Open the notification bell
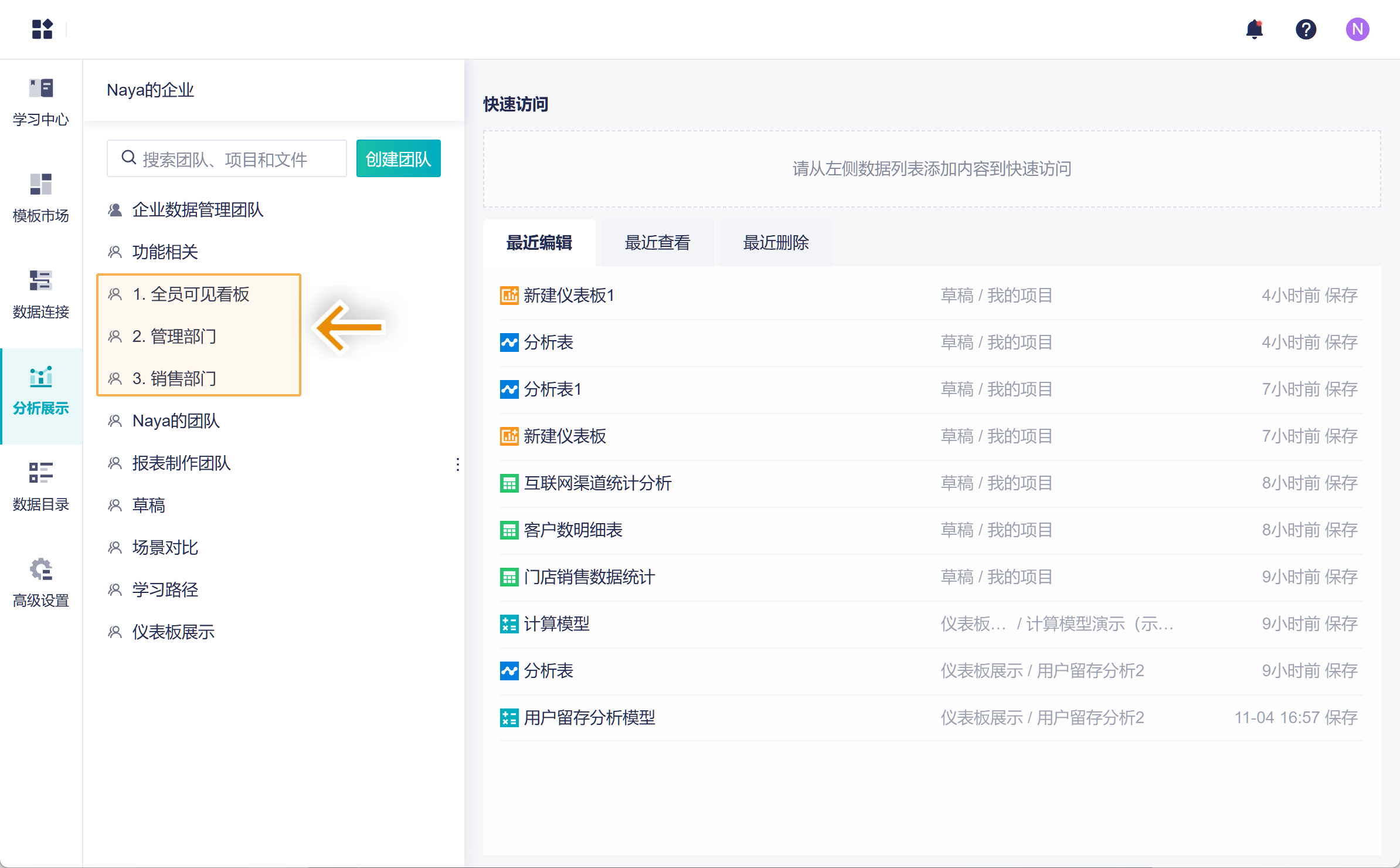Image resolution: width=1400 pixels, height=868 pixels. click(x=1254, y=29)
